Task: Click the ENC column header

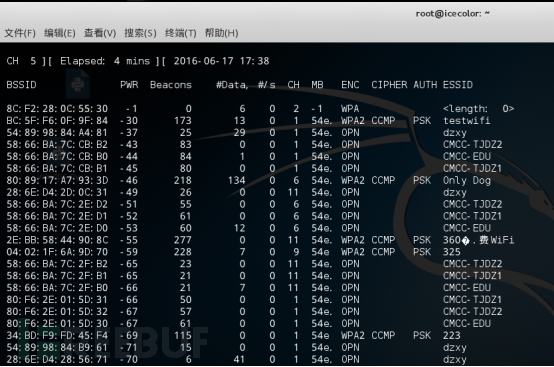Action: point(350,85)
